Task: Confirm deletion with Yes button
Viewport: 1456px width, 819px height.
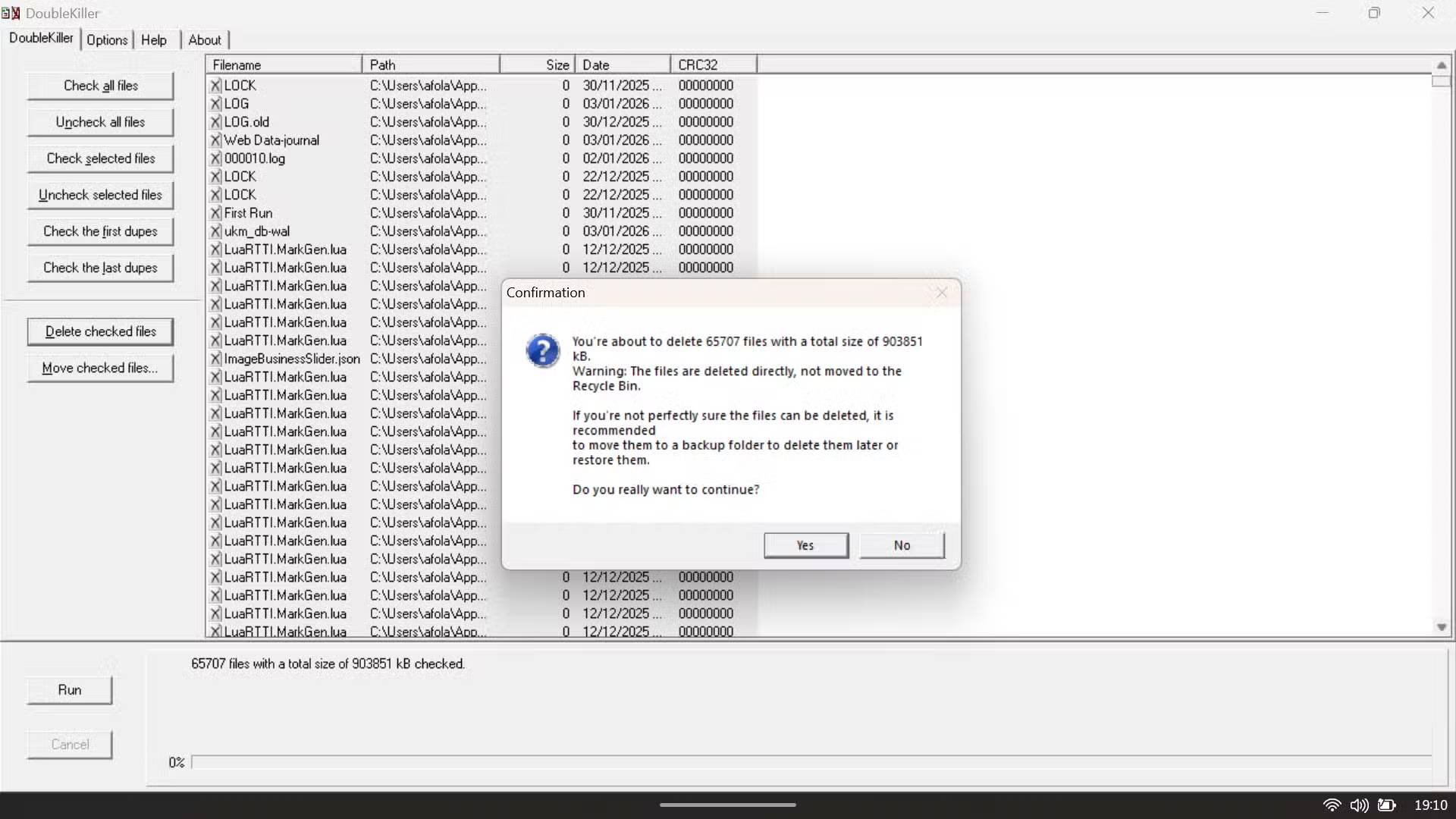Action: click(x=805, y=545)
